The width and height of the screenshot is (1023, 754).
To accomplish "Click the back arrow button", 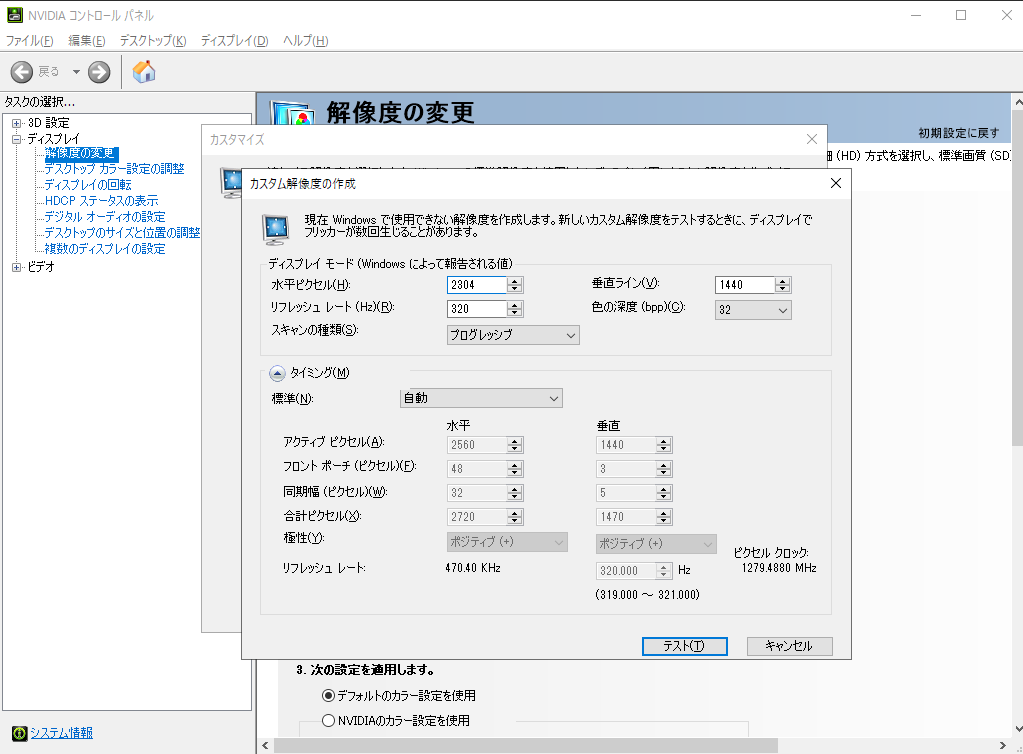I will tap(22, 71).
